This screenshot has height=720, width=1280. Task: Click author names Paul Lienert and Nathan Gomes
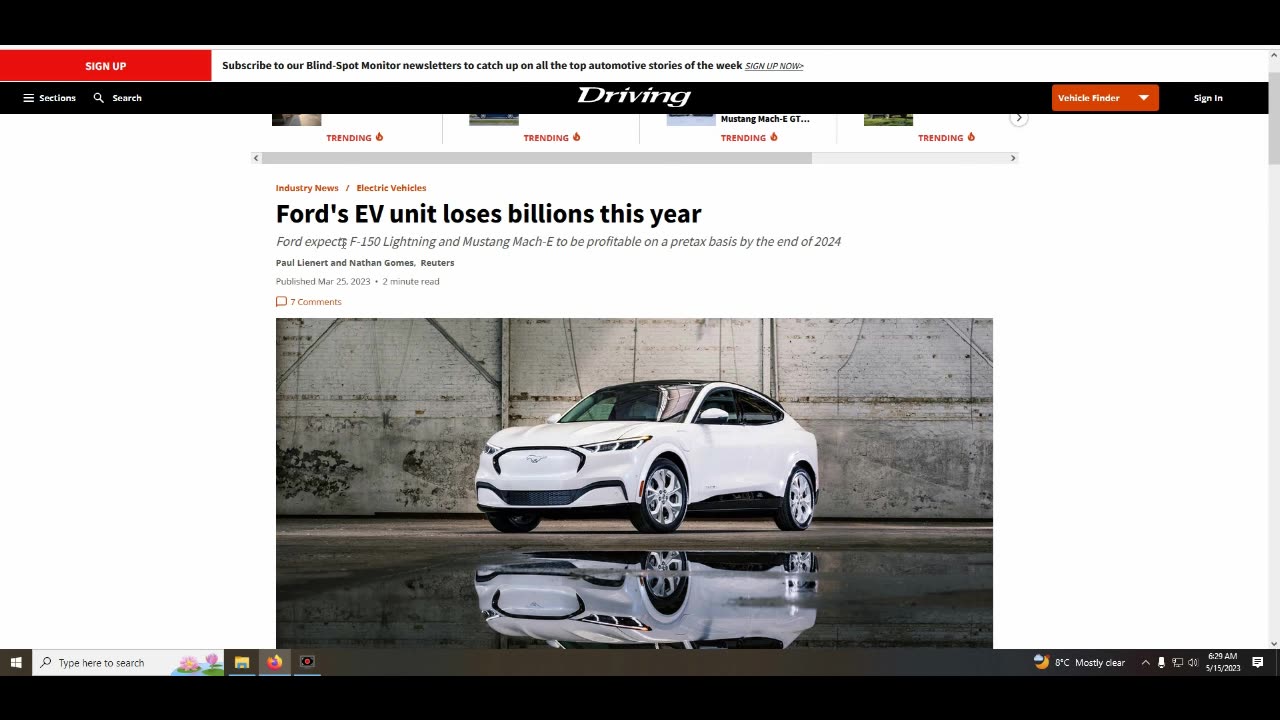point(345,263)
